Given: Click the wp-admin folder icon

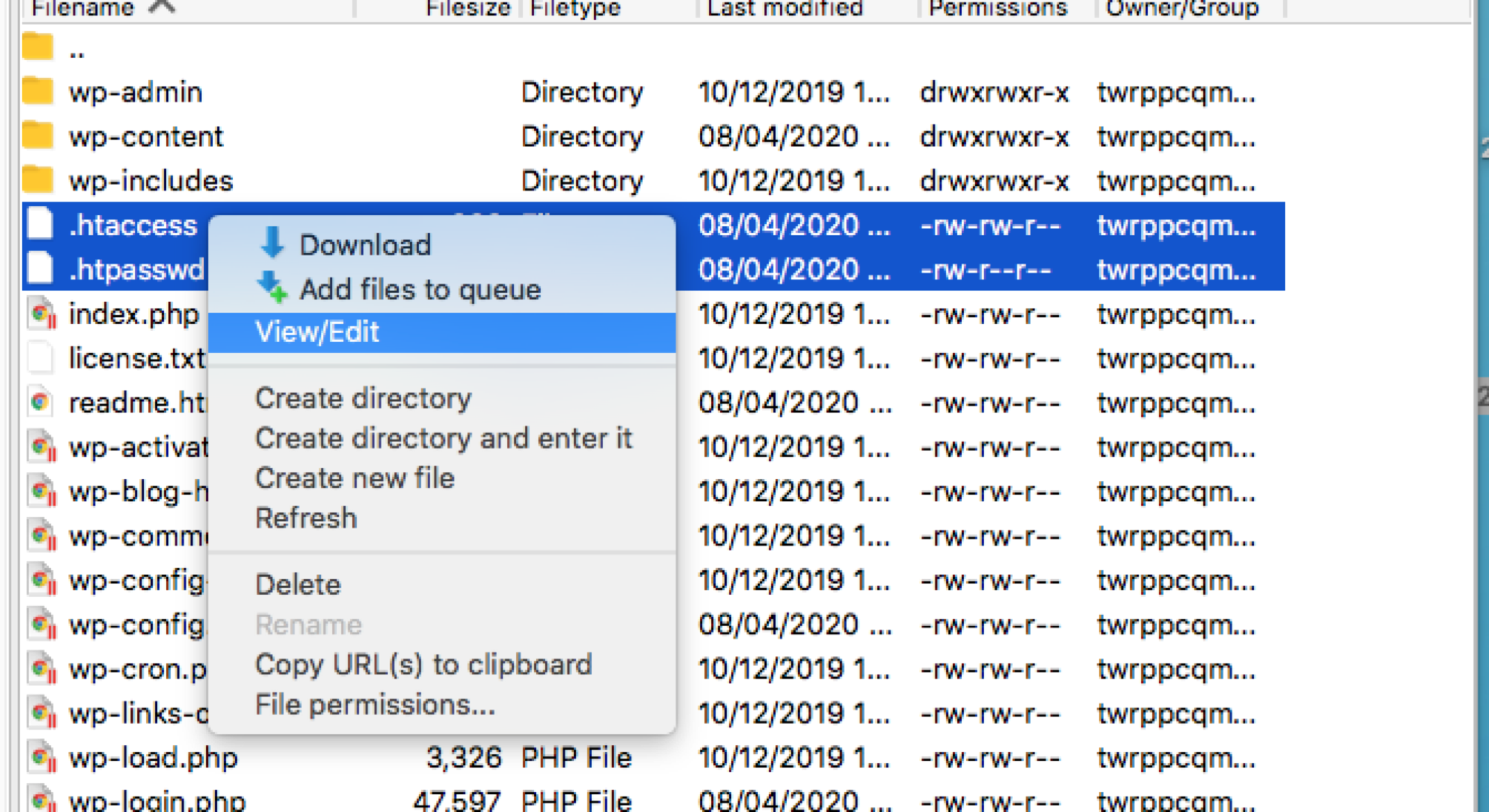Looking at the screenshot, I should coord(38,92).
